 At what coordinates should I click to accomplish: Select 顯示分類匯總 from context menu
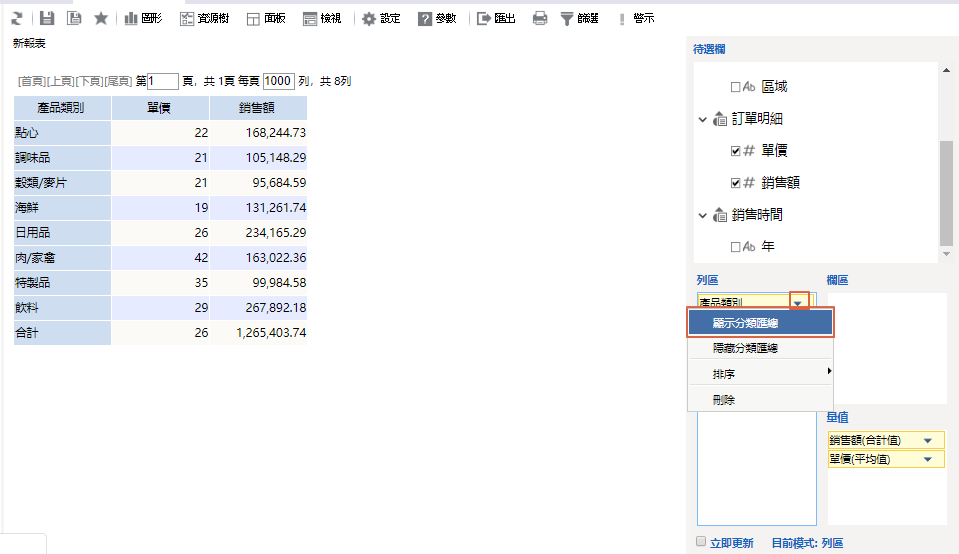tap(760, 323)
